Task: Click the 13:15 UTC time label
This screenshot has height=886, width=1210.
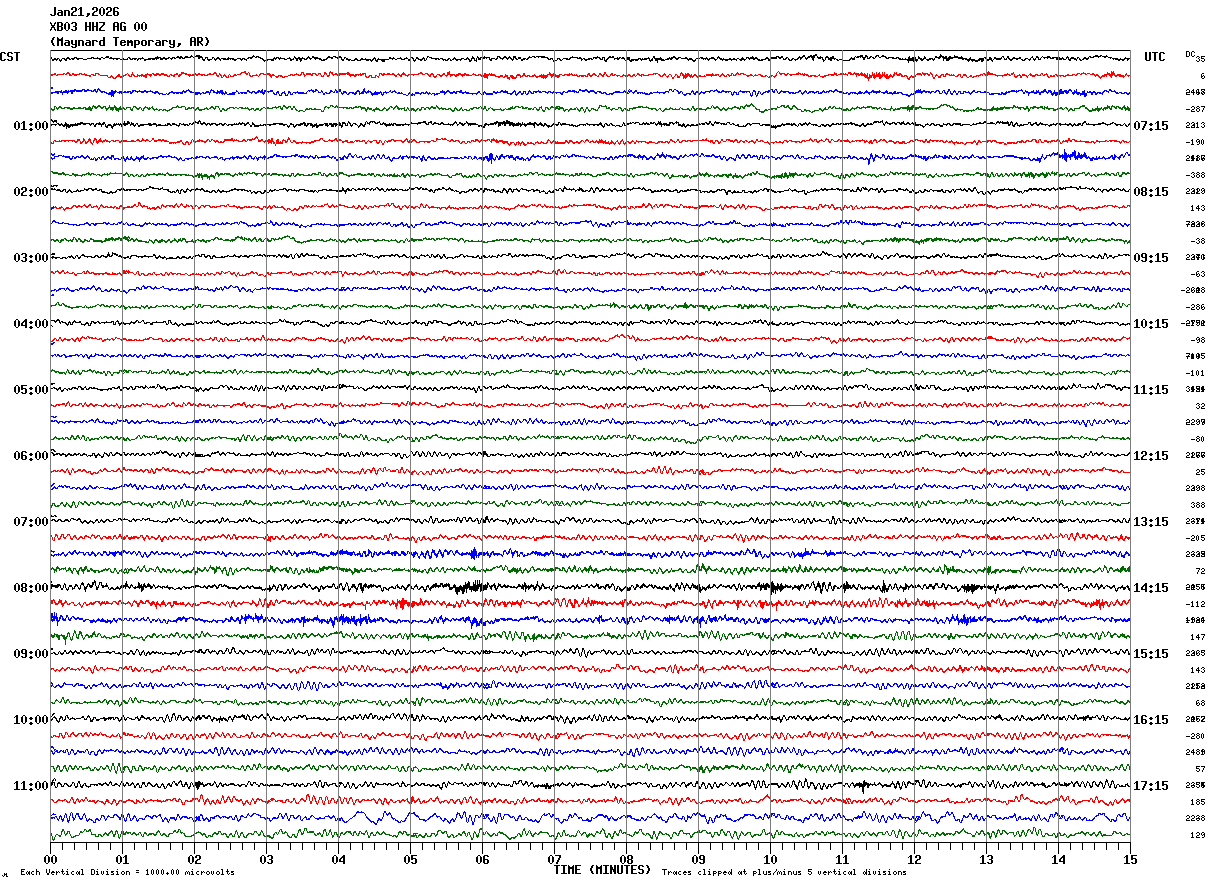Action: 1151,522
